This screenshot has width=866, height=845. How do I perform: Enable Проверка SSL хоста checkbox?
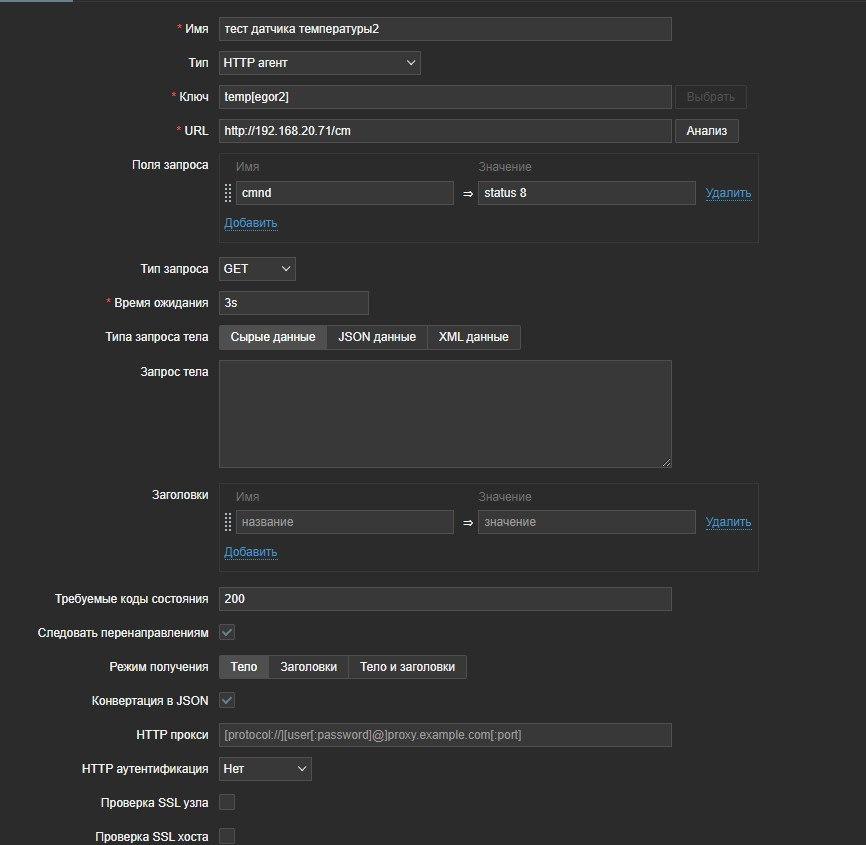click(227, 836)
